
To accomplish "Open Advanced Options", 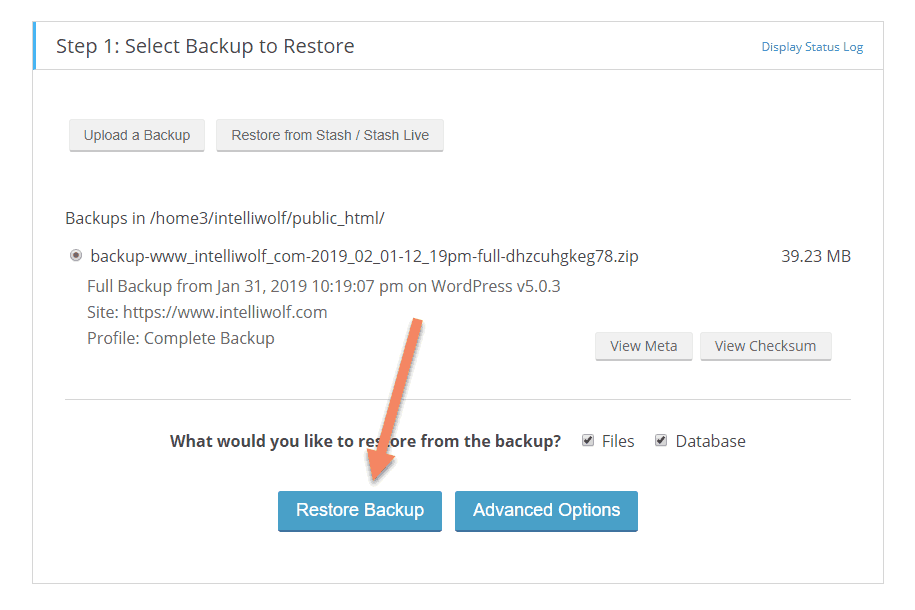I will coord(546,510).
